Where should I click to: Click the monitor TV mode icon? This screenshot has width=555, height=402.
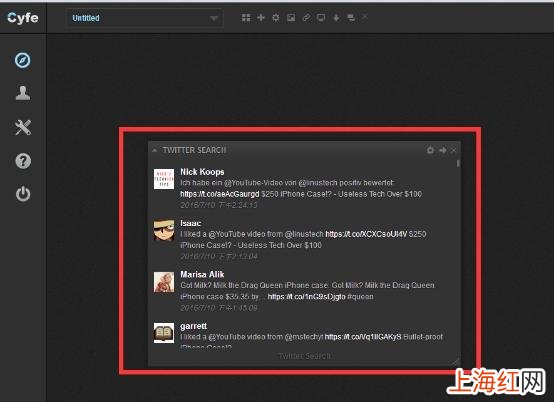point(321,17)
